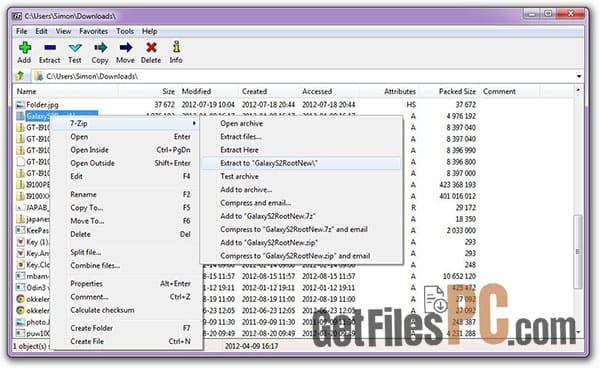Select Add to "GalaxyS2RootNew.zip"
The width and height of the screenshot is (600, 368).
(x=269, y=243)
